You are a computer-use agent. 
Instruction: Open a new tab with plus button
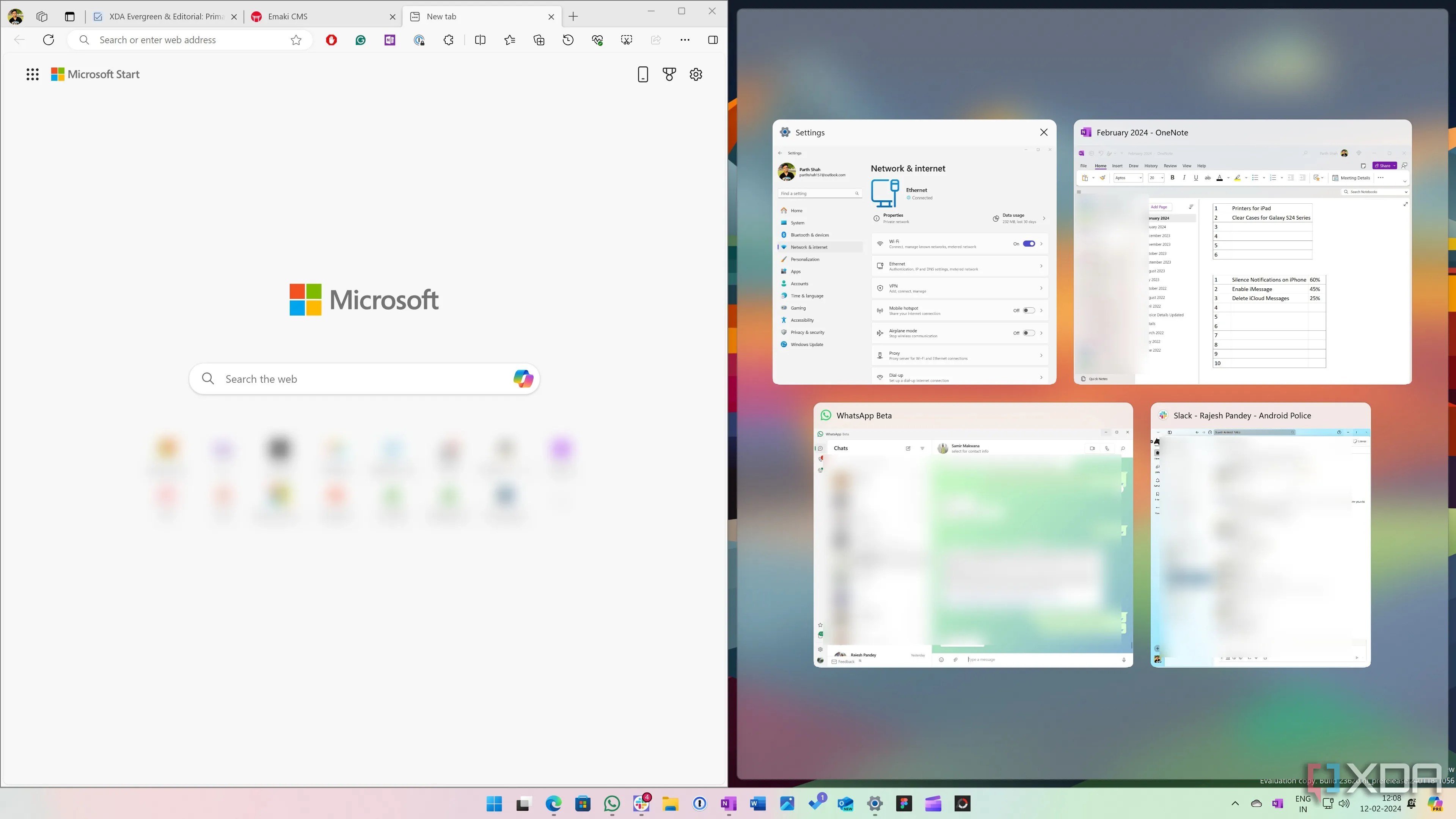[x=573, y=16]
